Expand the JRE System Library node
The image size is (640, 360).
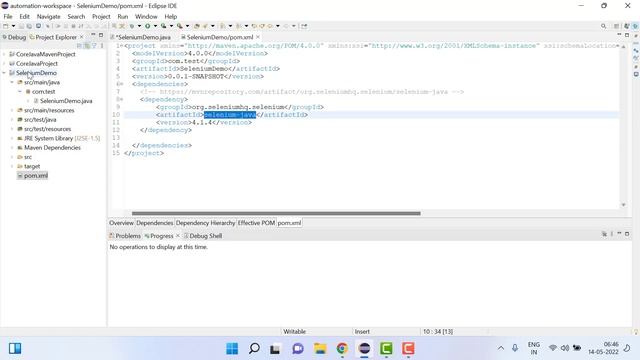(12, 138)
